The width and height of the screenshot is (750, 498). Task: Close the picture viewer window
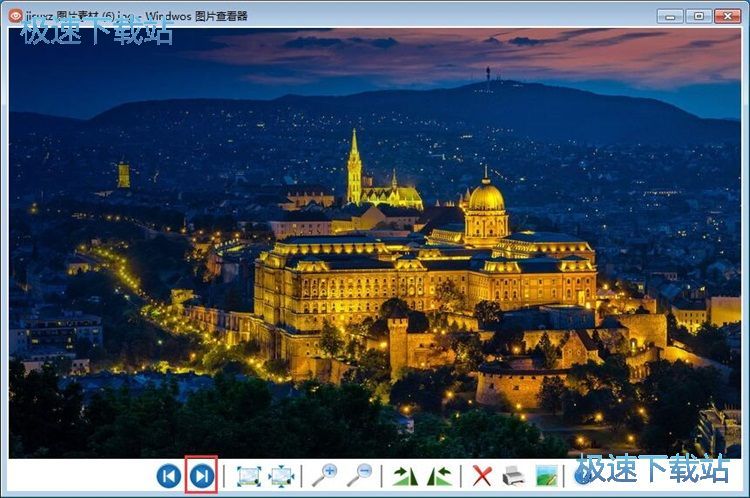(728, 16)
